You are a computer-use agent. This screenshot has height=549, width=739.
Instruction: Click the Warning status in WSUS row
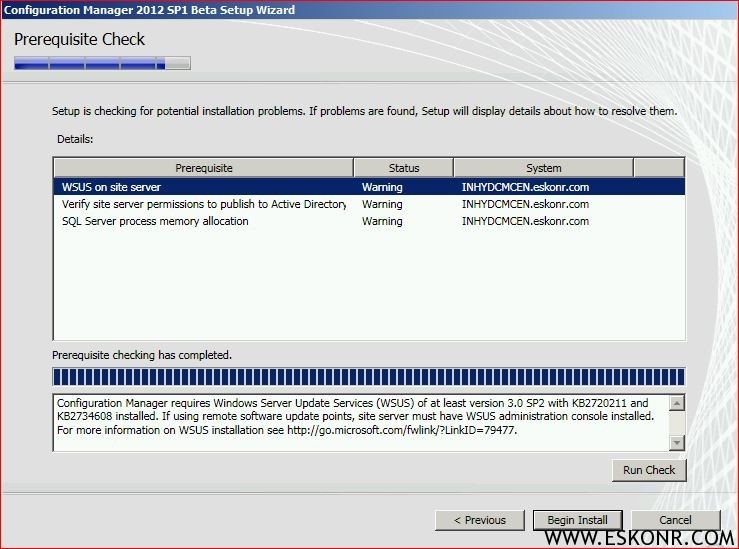[382, 187]
